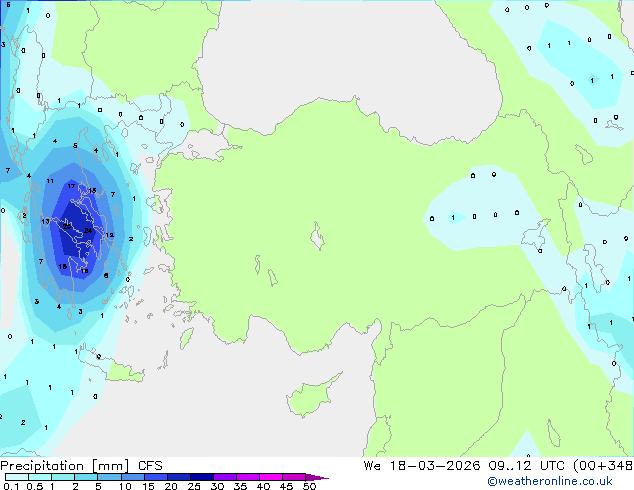This screenshot has width=634, height=490.
Task: Click the '13' precipitation value on the map
Action: [45, 221]
